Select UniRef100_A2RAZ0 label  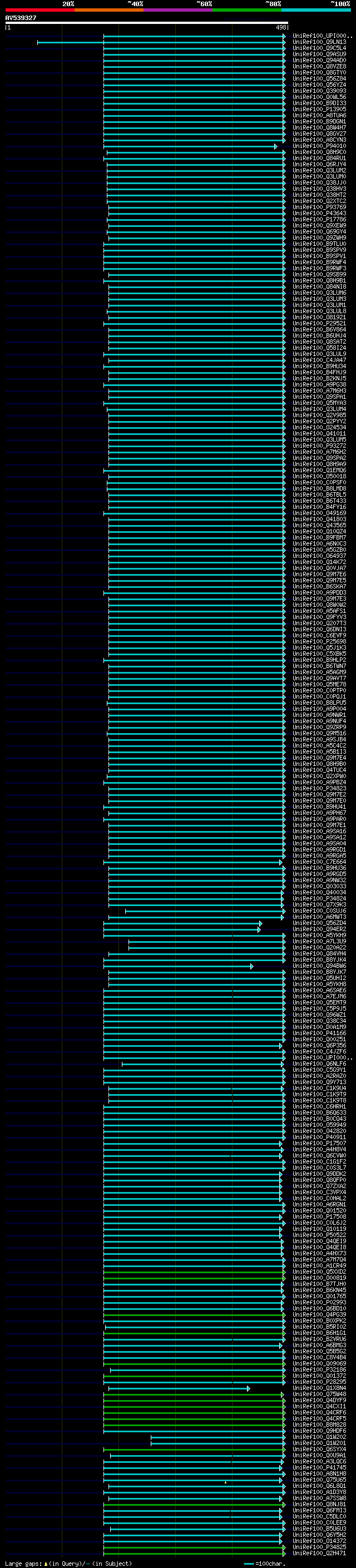click(x=319, y=1076)
